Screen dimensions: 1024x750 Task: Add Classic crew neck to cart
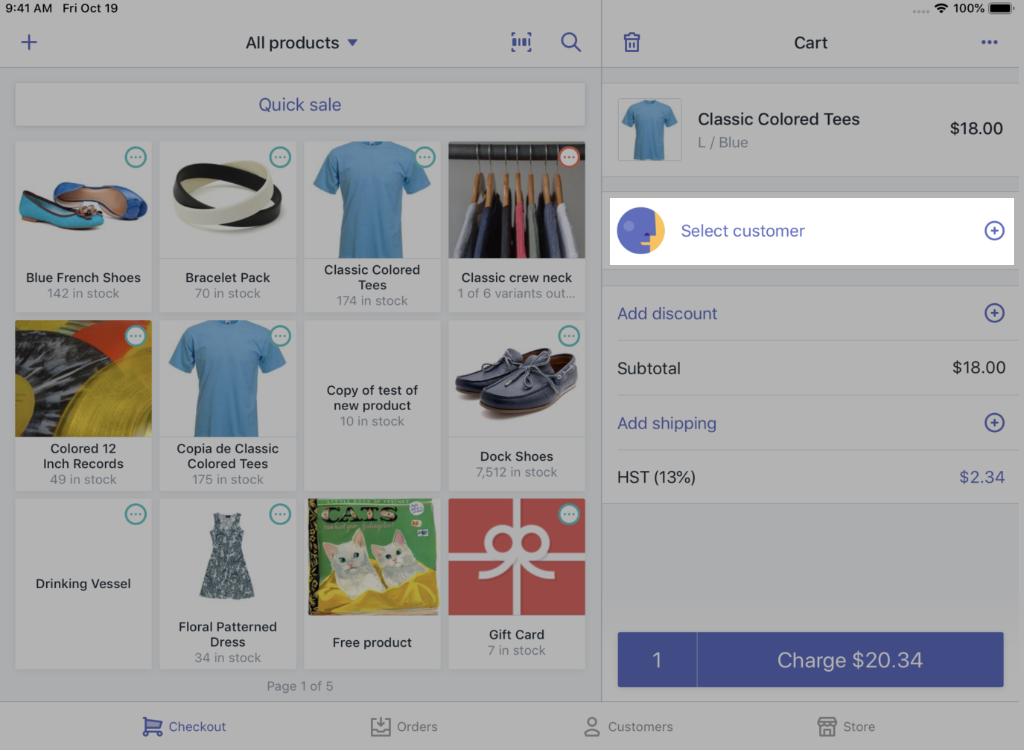tap(517, 227)
